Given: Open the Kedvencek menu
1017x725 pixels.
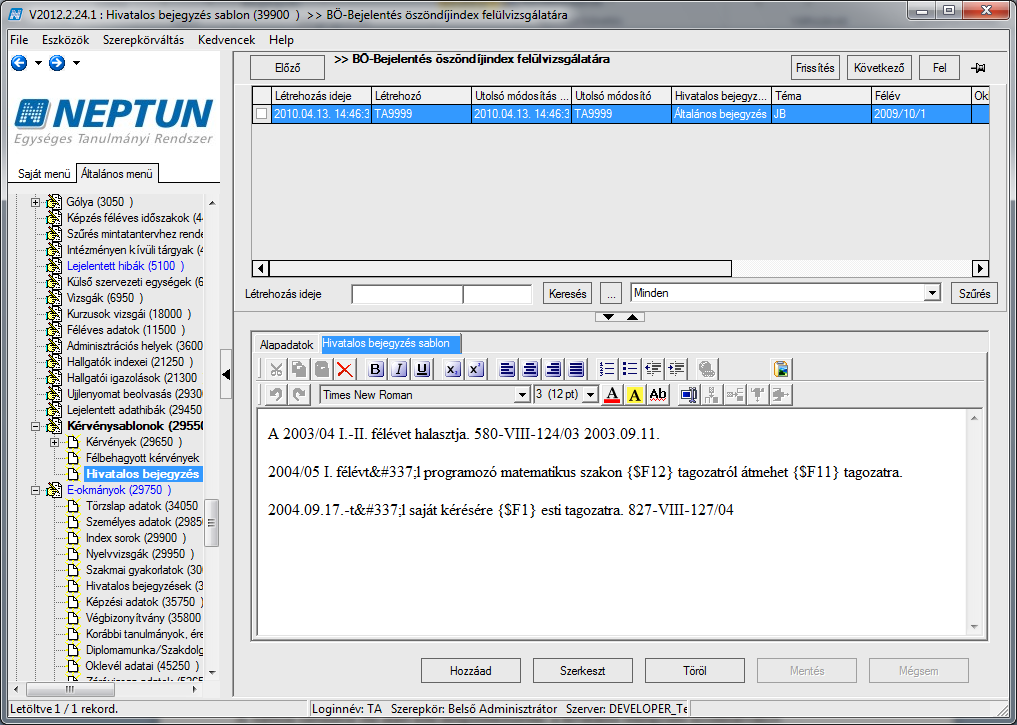Looking at the screenshot, I should (x=226, y=40).
